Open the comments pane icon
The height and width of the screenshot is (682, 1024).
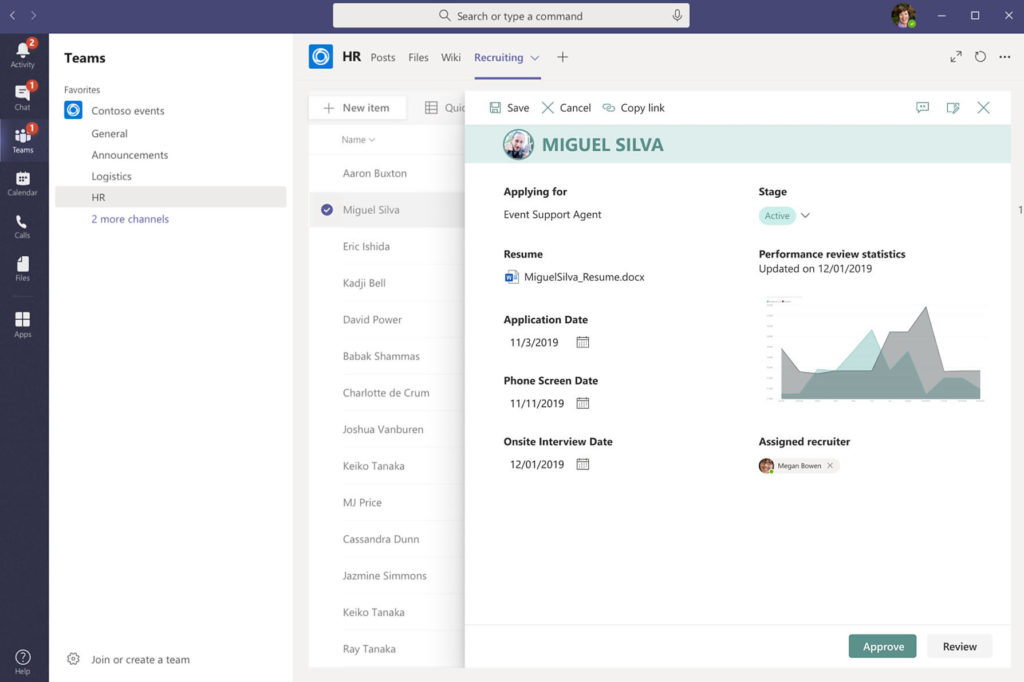[922, 108]
